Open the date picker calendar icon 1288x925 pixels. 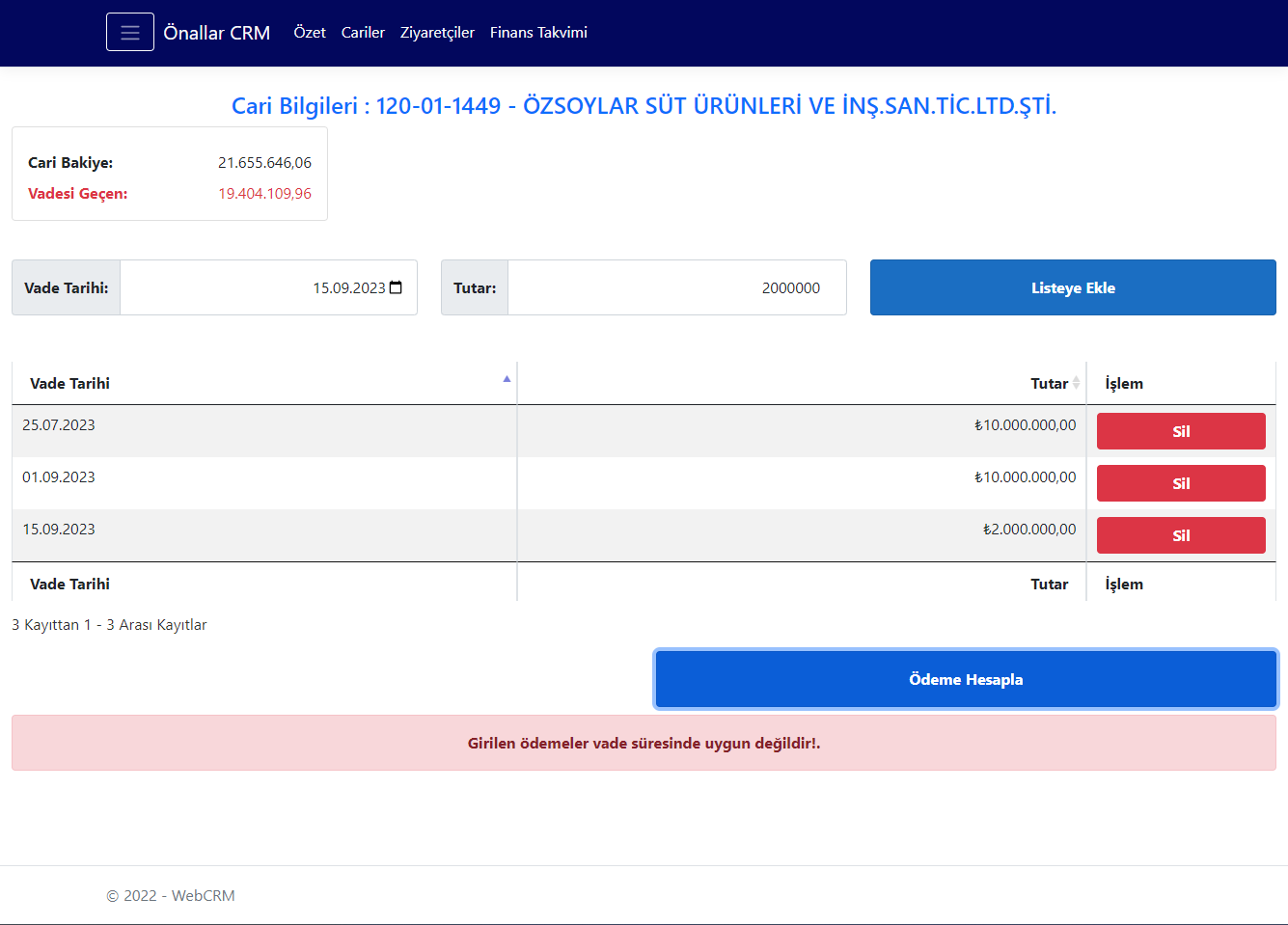click(x=396, y=287)
